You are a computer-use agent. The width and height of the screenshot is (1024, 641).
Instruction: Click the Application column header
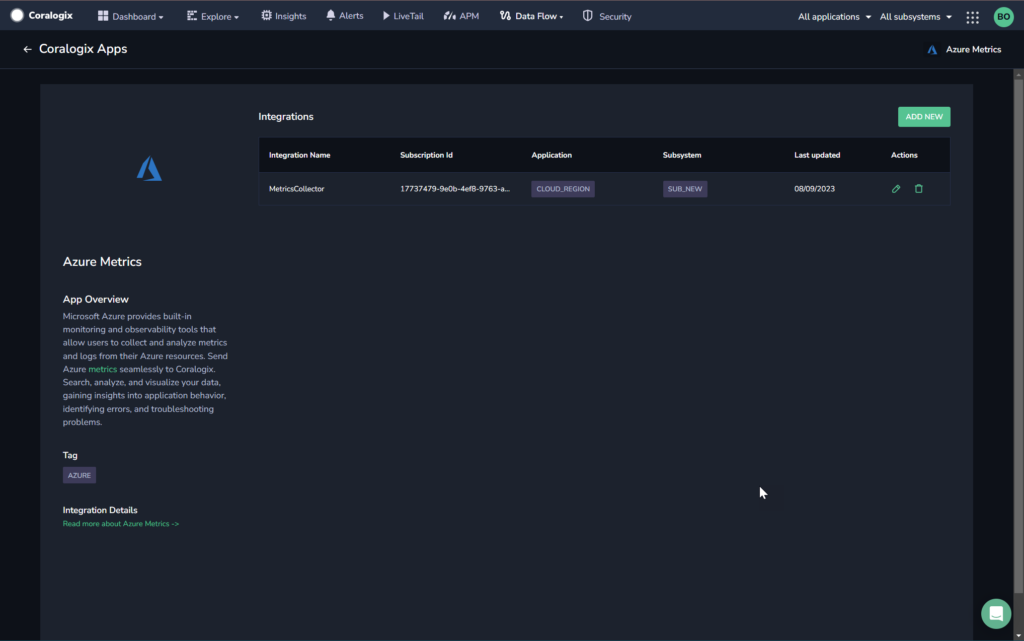[551, 155]
